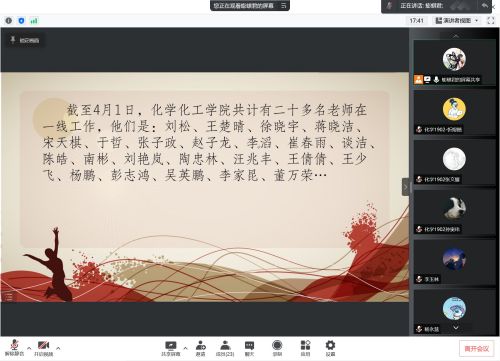Image resolution: width=500 pixels, height=361 pixels.
Task: Expand share screen options arrow
Action: 185,348
